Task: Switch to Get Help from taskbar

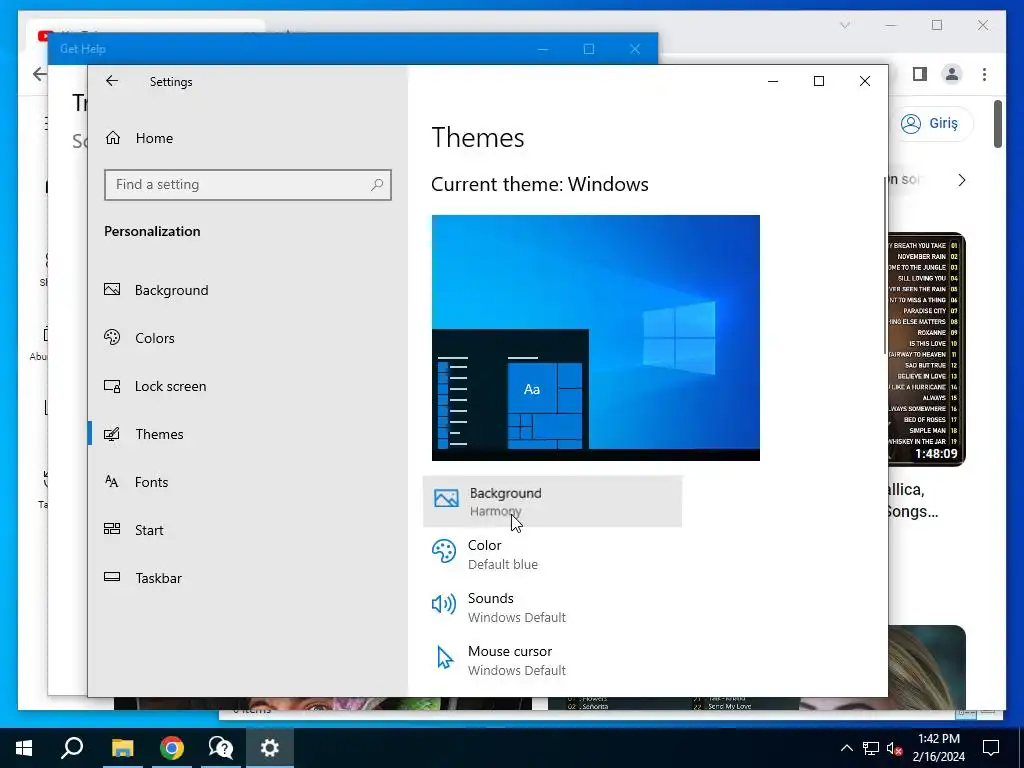Action: pyautogui.click(x=221, y=748)
